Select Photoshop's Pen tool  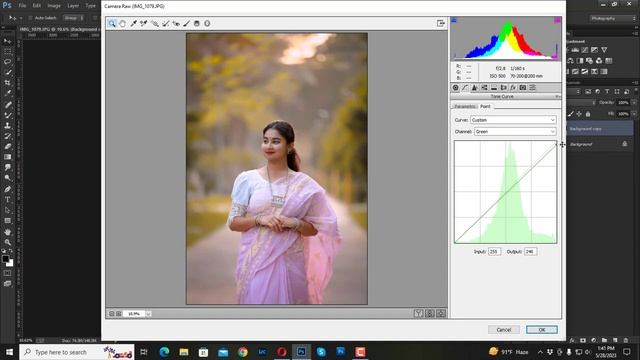7,189
